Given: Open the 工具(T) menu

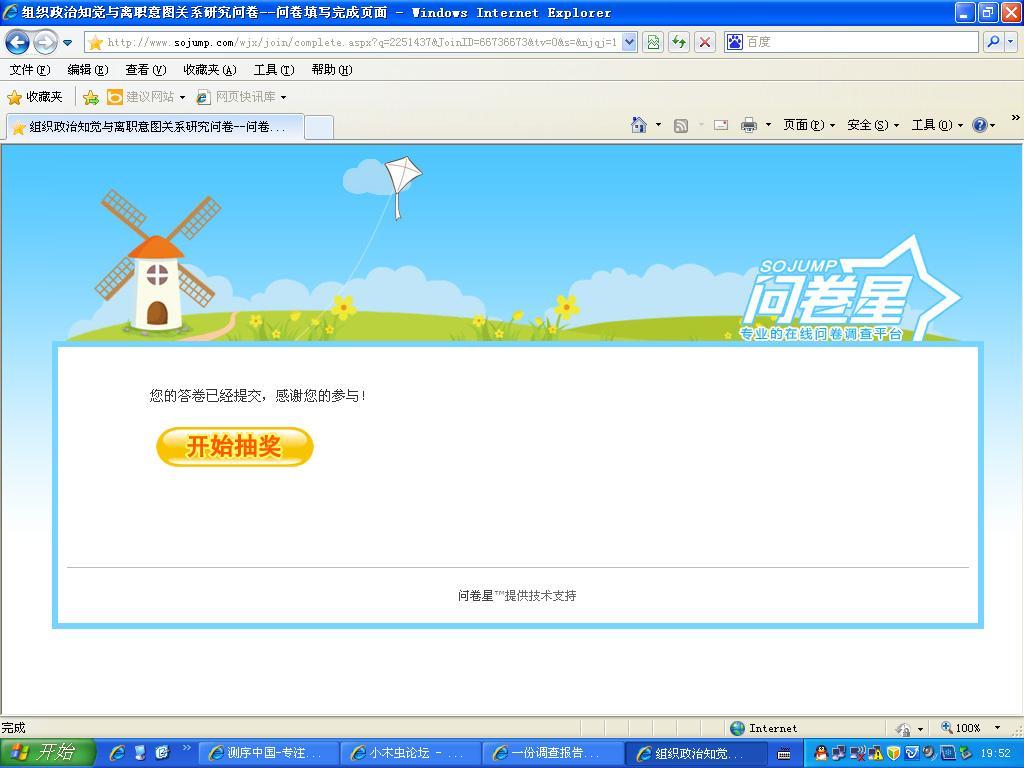Looking at the screenshot, I should (x=274, y=70).
